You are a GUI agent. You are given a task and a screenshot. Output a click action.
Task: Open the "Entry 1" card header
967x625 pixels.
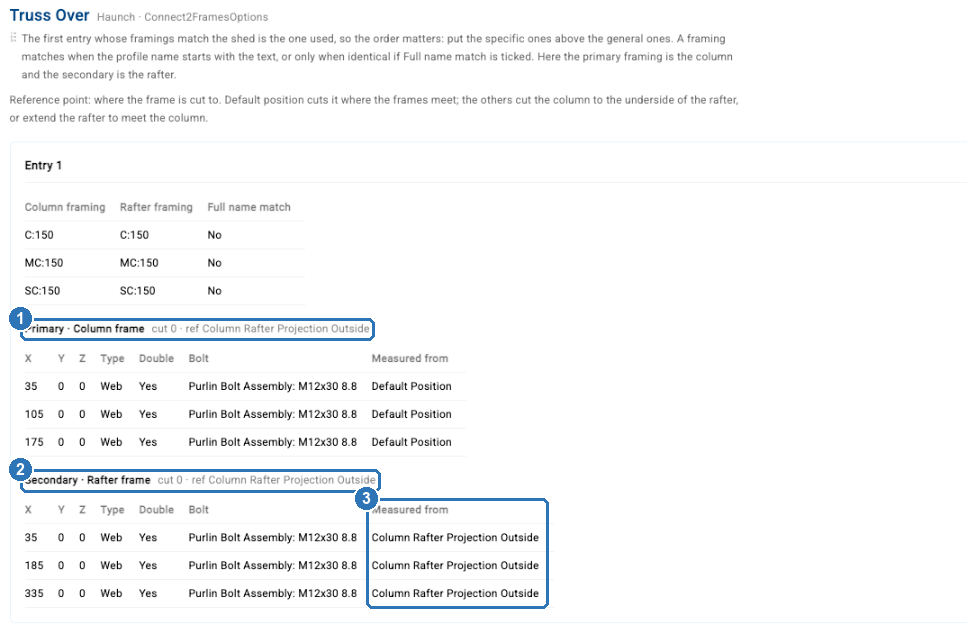coord(43,165)
